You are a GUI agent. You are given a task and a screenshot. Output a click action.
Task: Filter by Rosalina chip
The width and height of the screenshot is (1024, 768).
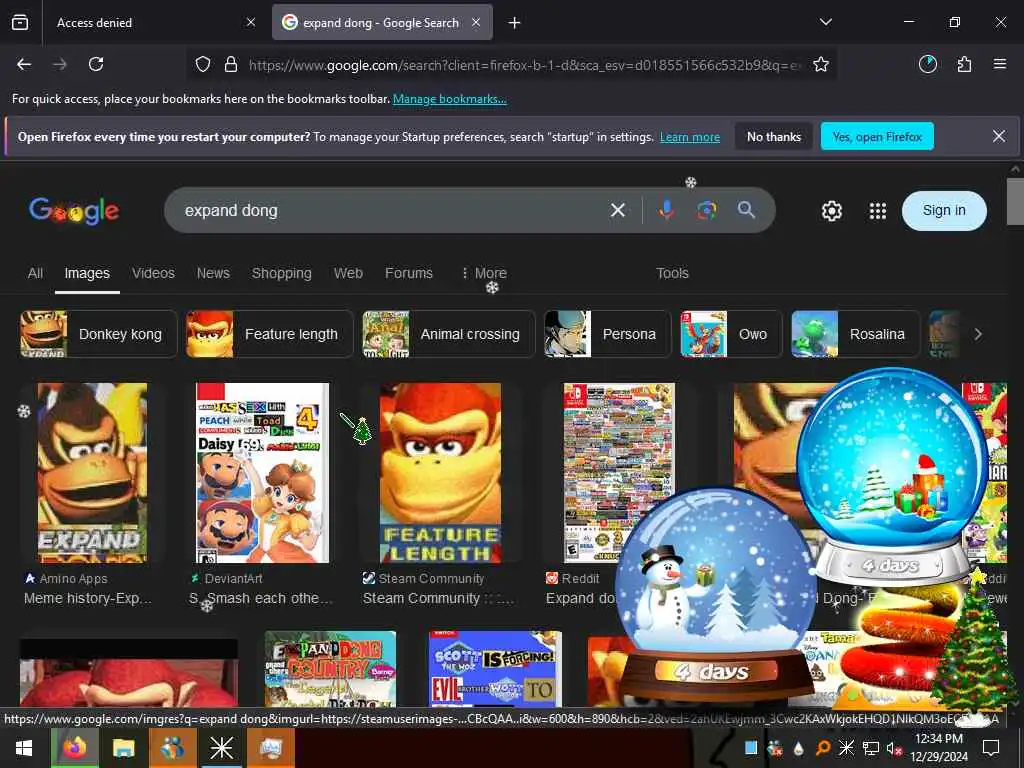tap(855, 334)
